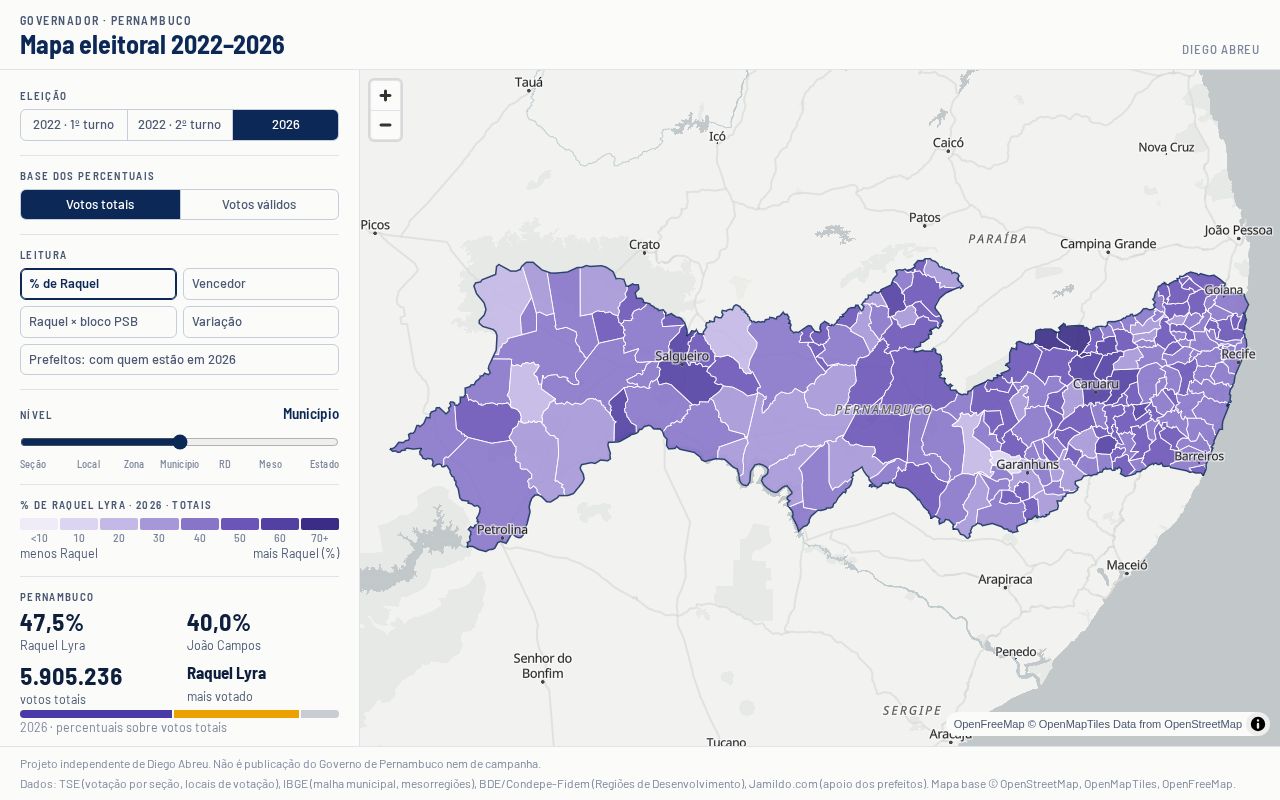Choose the Variação reading
This screenshot has width=1280, height=800.
point(261,322)
